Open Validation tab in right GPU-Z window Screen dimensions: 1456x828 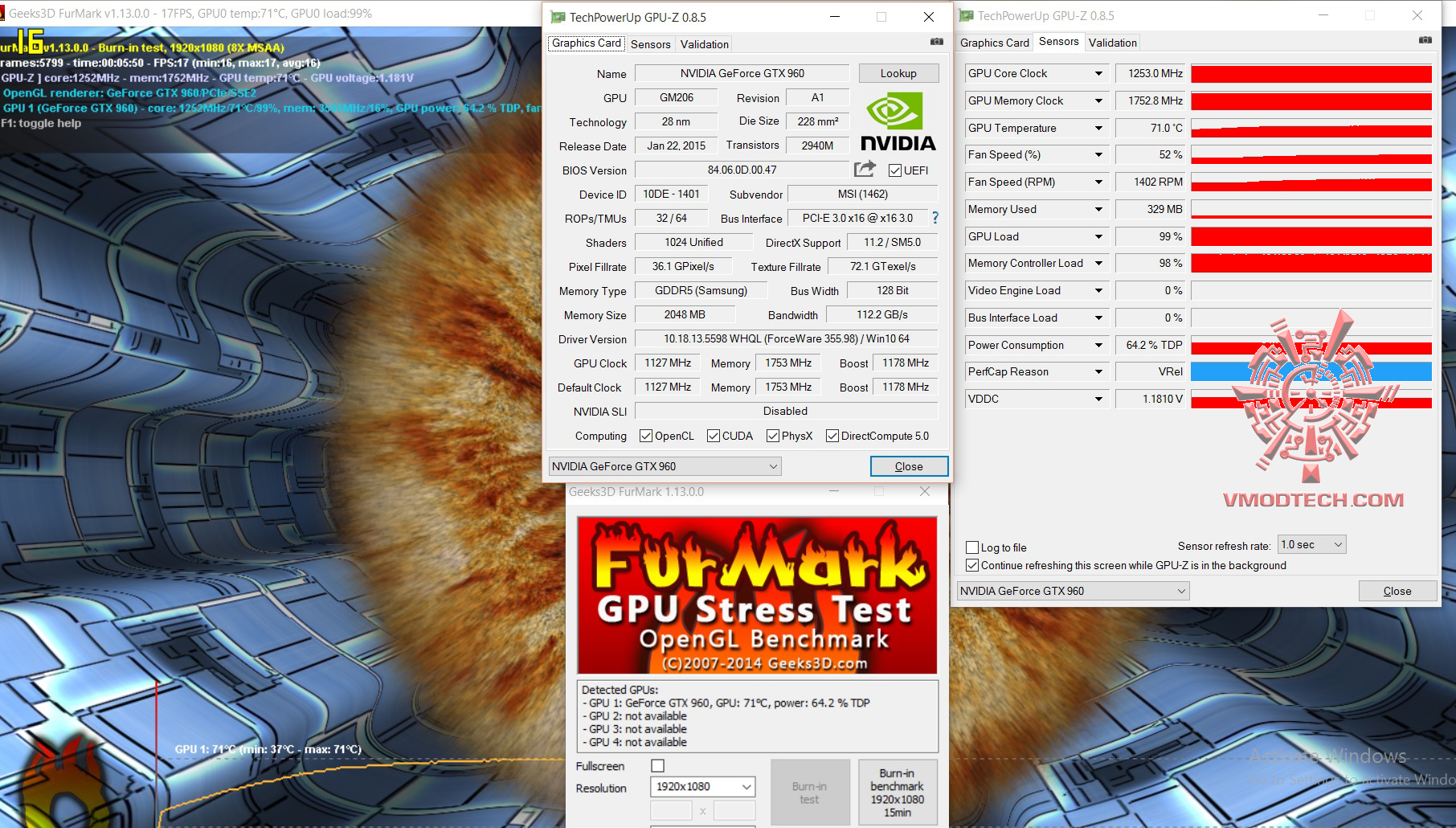[x=1113, y=43]
